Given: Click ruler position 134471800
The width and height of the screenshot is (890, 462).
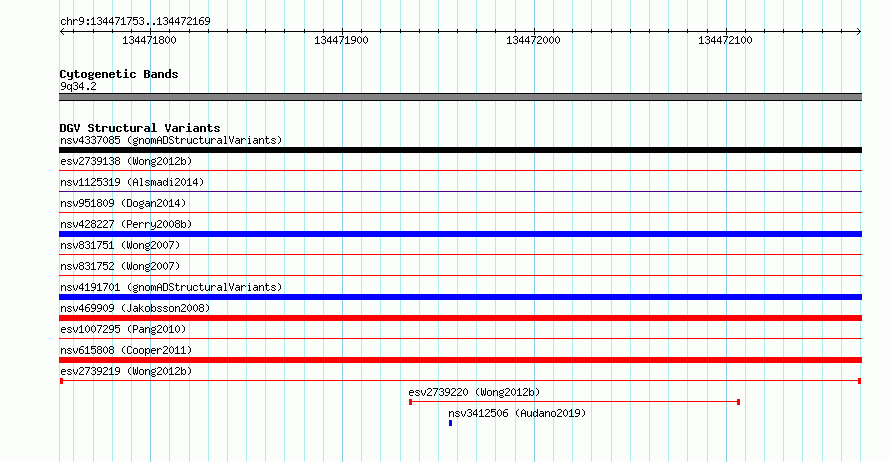Looking at the screenshot, I should (x=149, y=40).
